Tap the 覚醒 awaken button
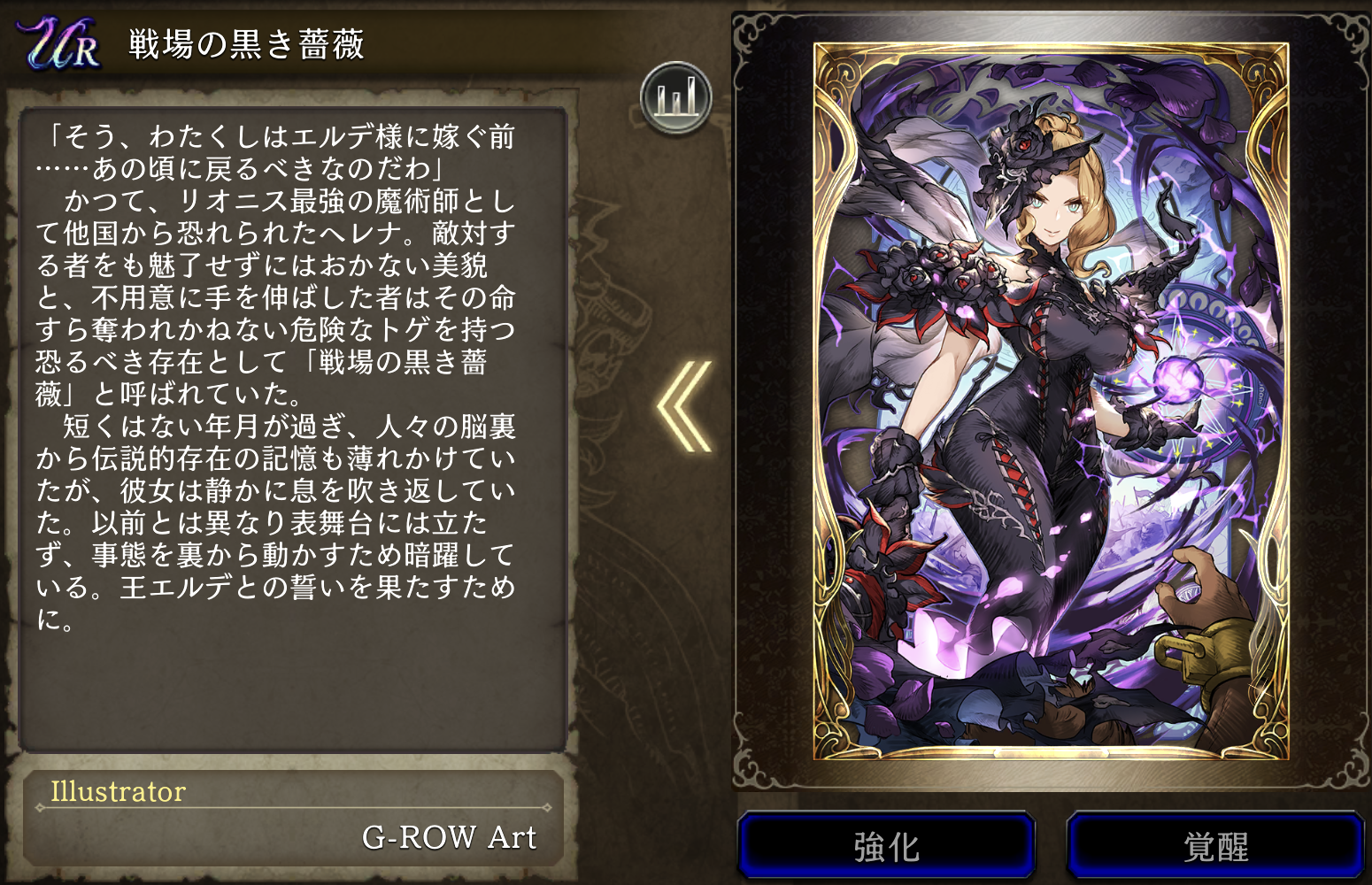 1215,845
